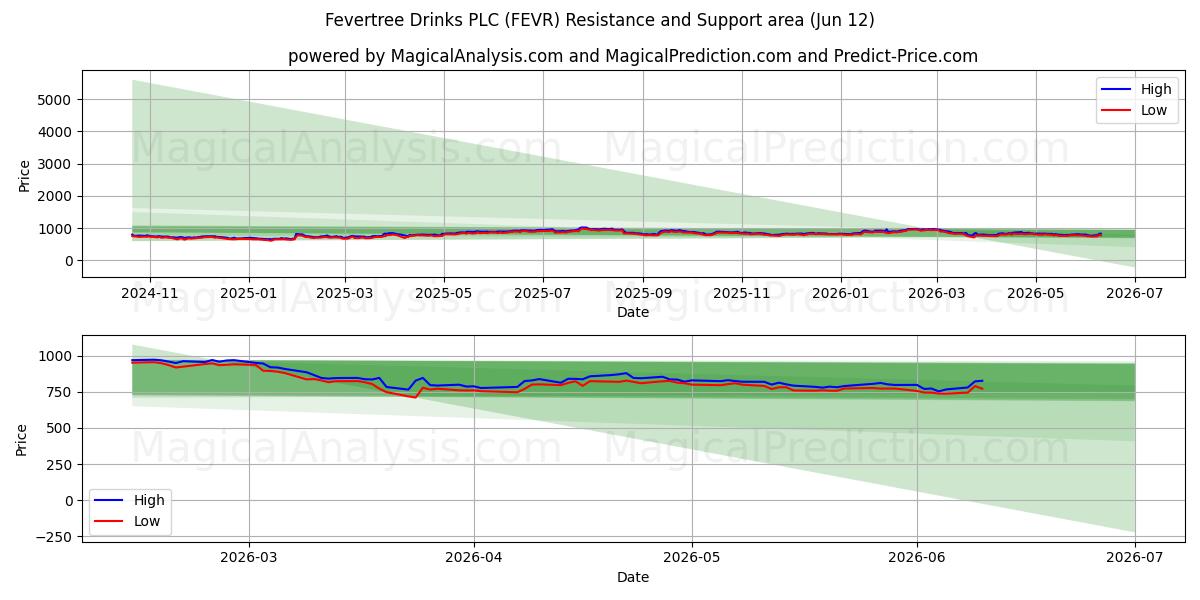Click the 2026-01 date tick label
Image resolution: width=1200 pixels, height=600 pixels.
pos(840,292)
